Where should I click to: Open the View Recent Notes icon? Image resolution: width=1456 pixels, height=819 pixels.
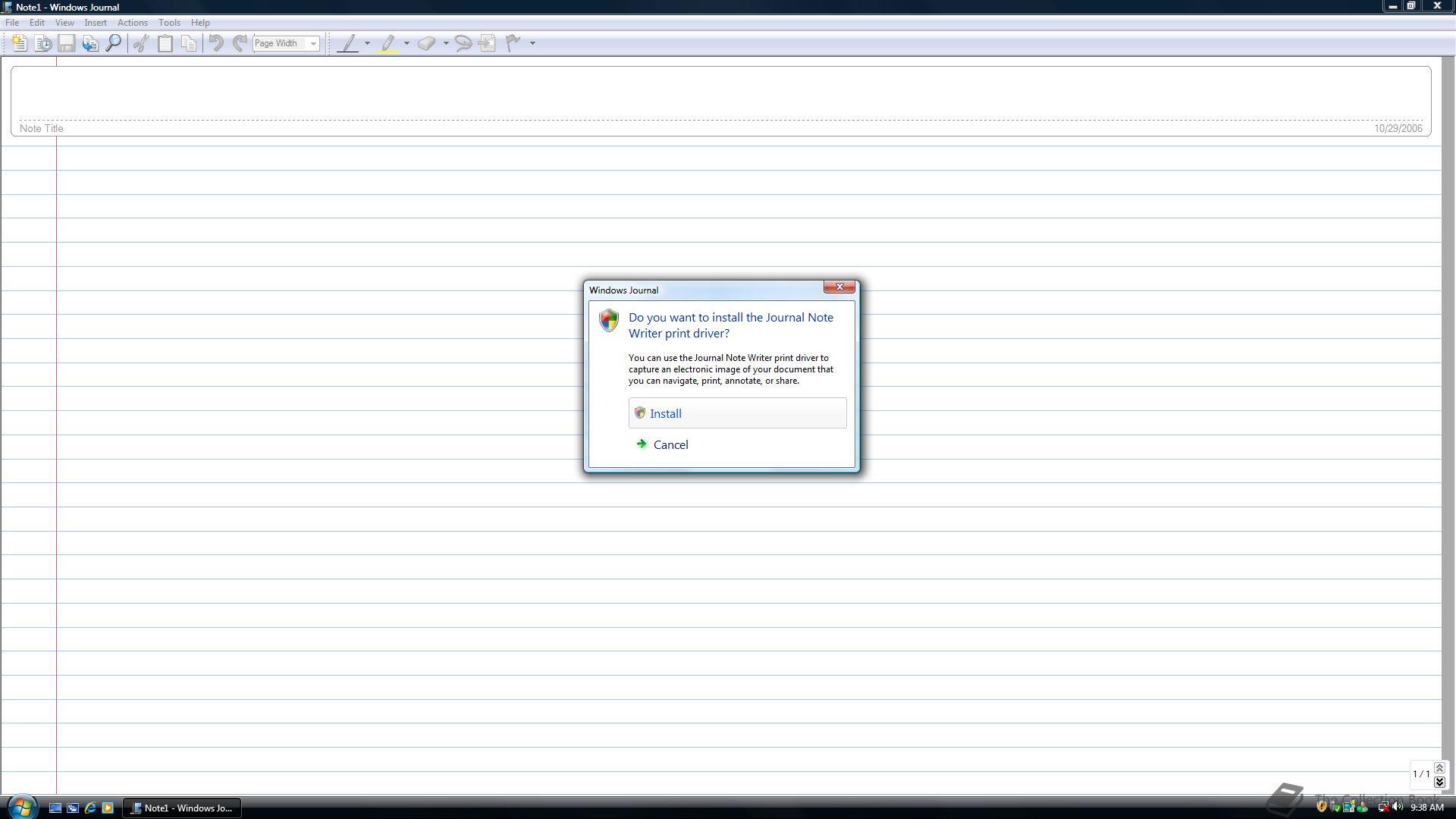coord(43,43)
